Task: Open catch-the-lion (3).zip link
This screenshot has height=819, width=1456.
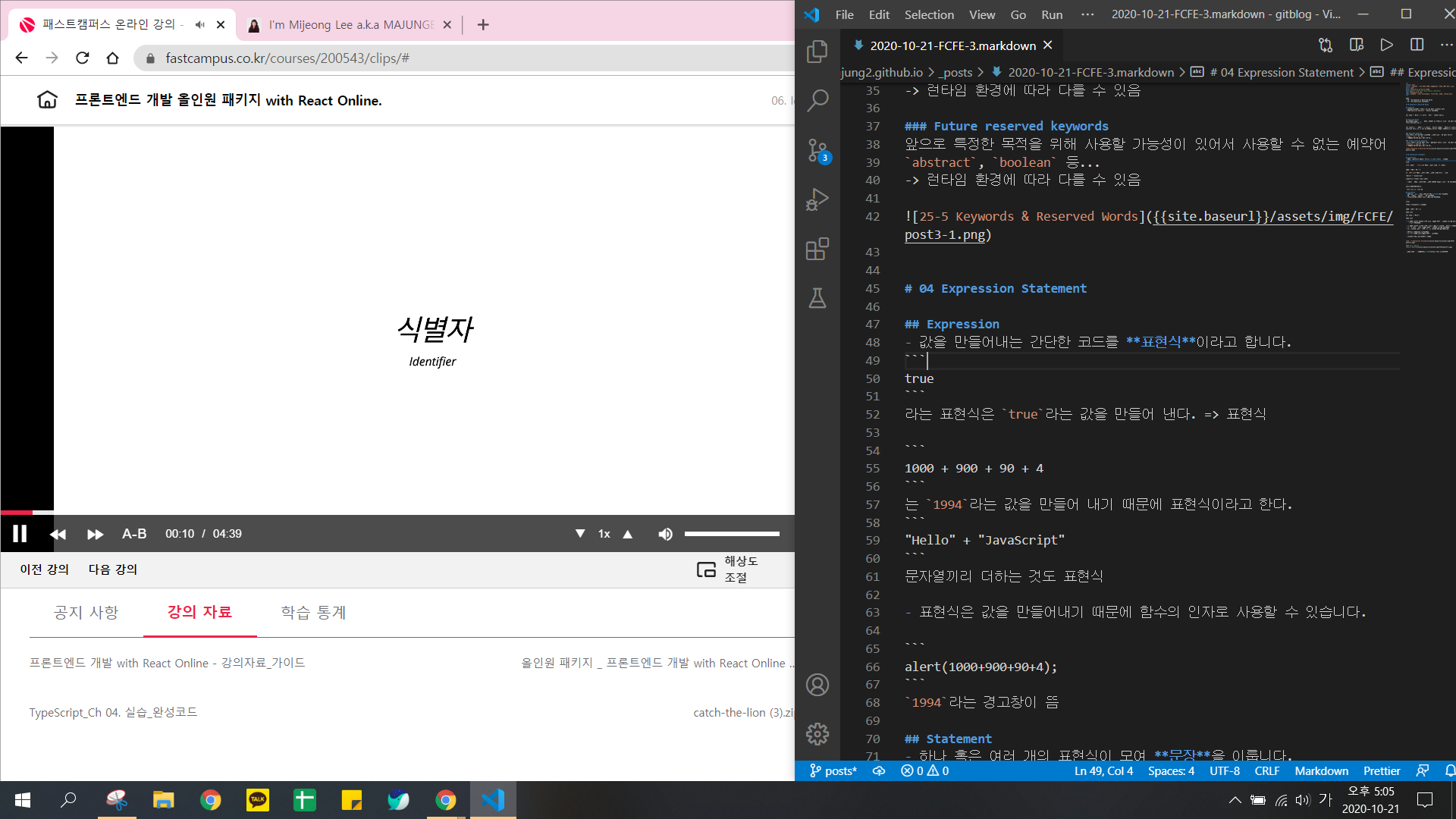Action: (743, 712)
